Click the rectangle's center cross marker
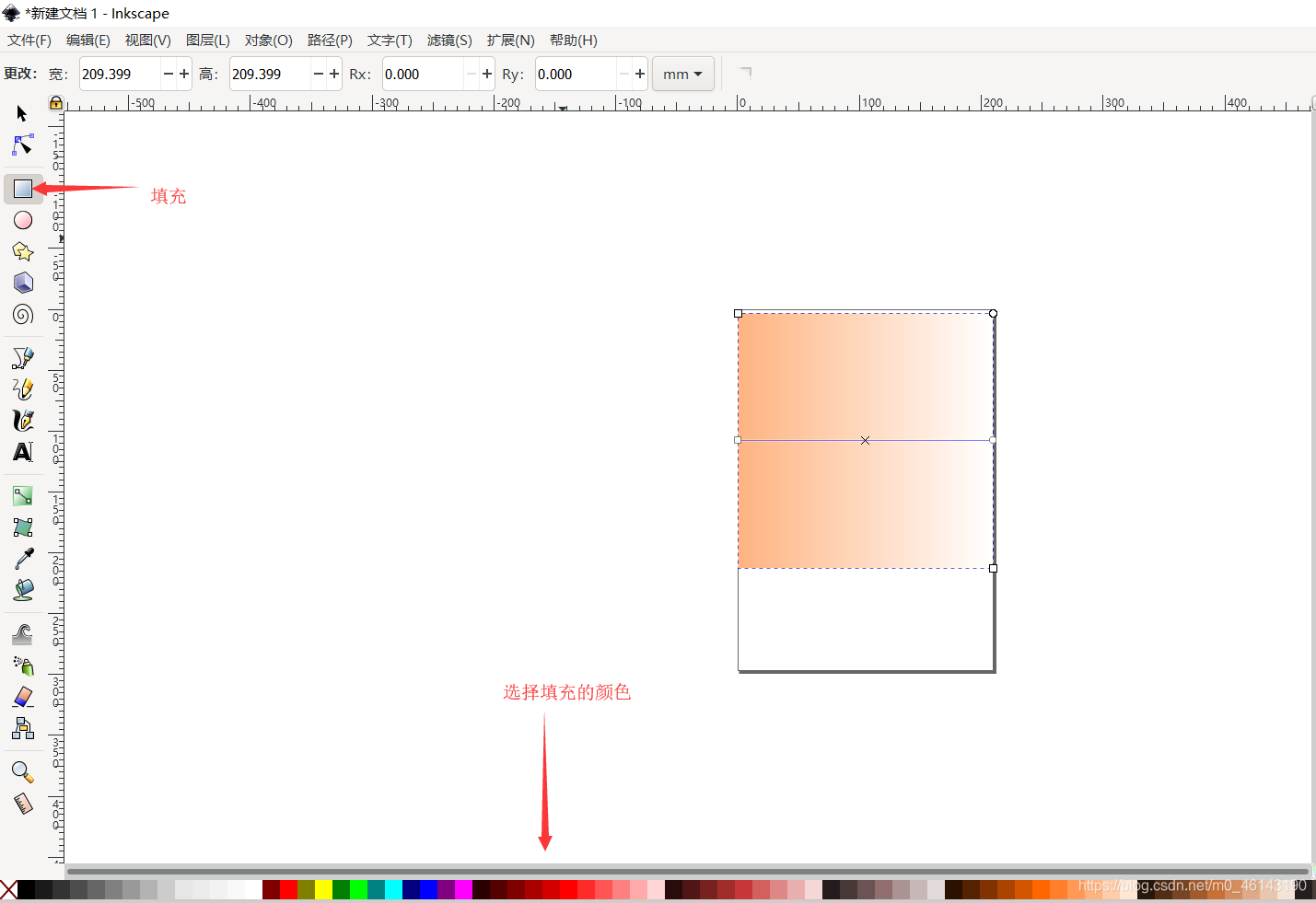 [865, 440]
